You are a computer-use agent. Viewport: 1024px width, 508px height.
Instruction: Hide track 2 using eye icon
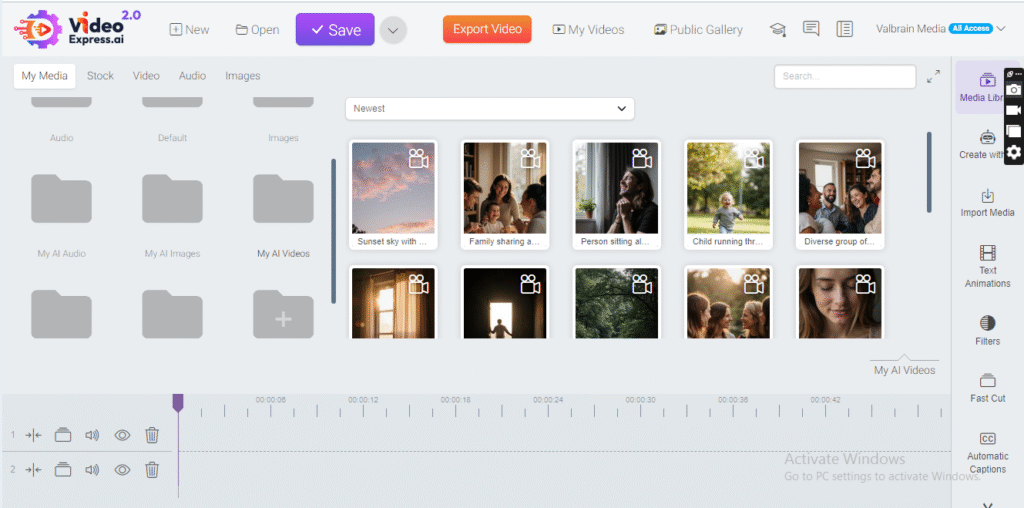123,469
